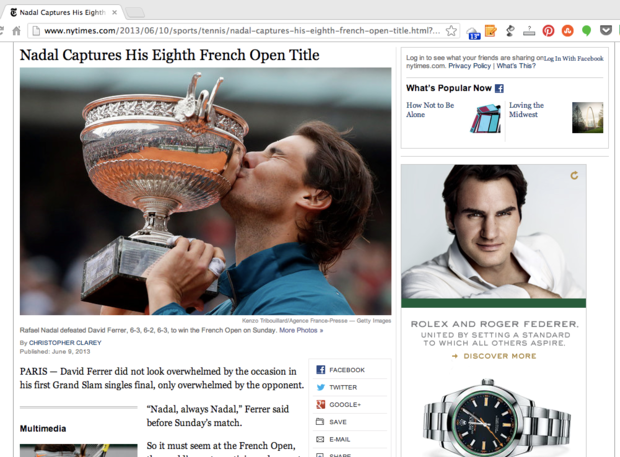This screenshot has width=620, height=457.
Task: Click the Getty Images photo credit text
Action: (x=316, y=321)
